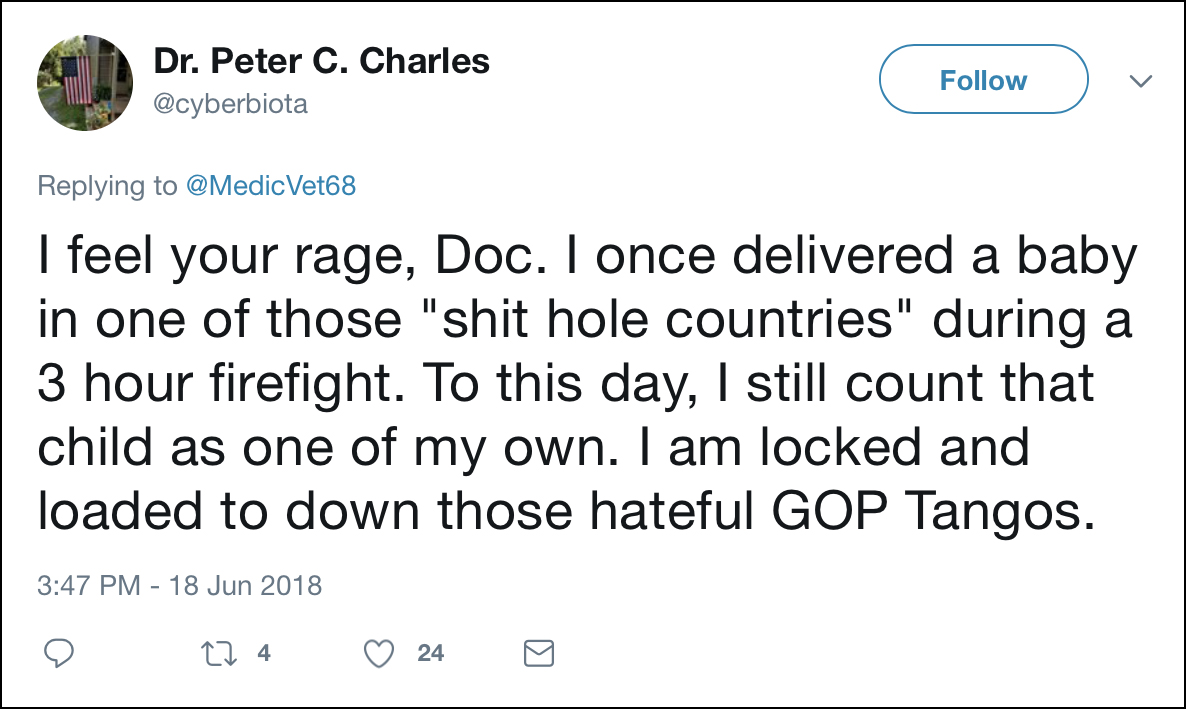Send tweet via the envelope message icon
Screen dimensions: 1186x709
click(539, 653)
